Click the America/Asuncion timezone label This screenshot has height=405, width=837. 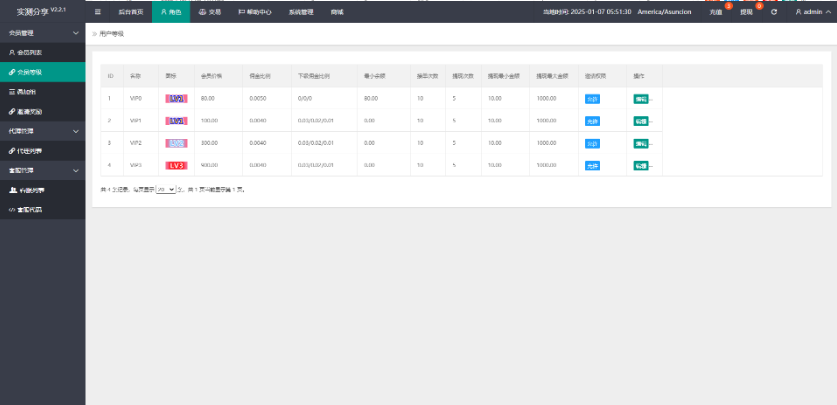point(664,12)
